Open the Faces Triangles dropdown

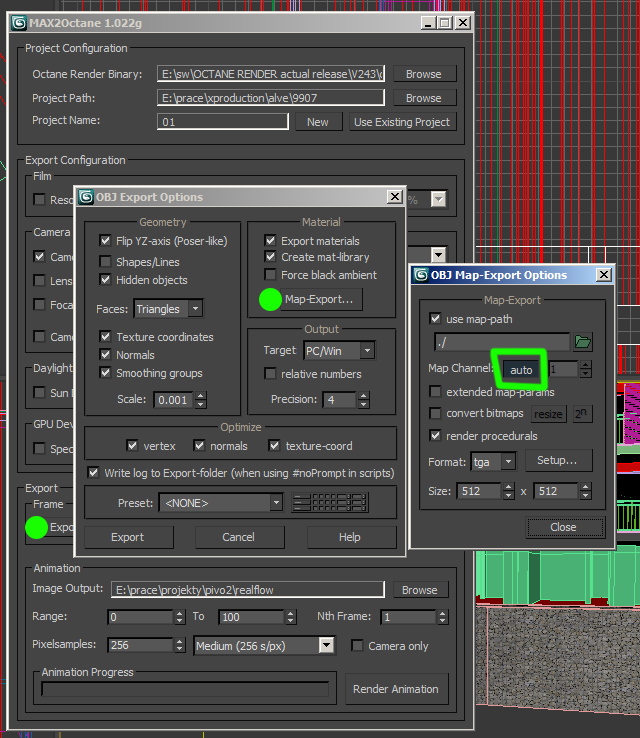pyautogui.click(x=195, y=309)
